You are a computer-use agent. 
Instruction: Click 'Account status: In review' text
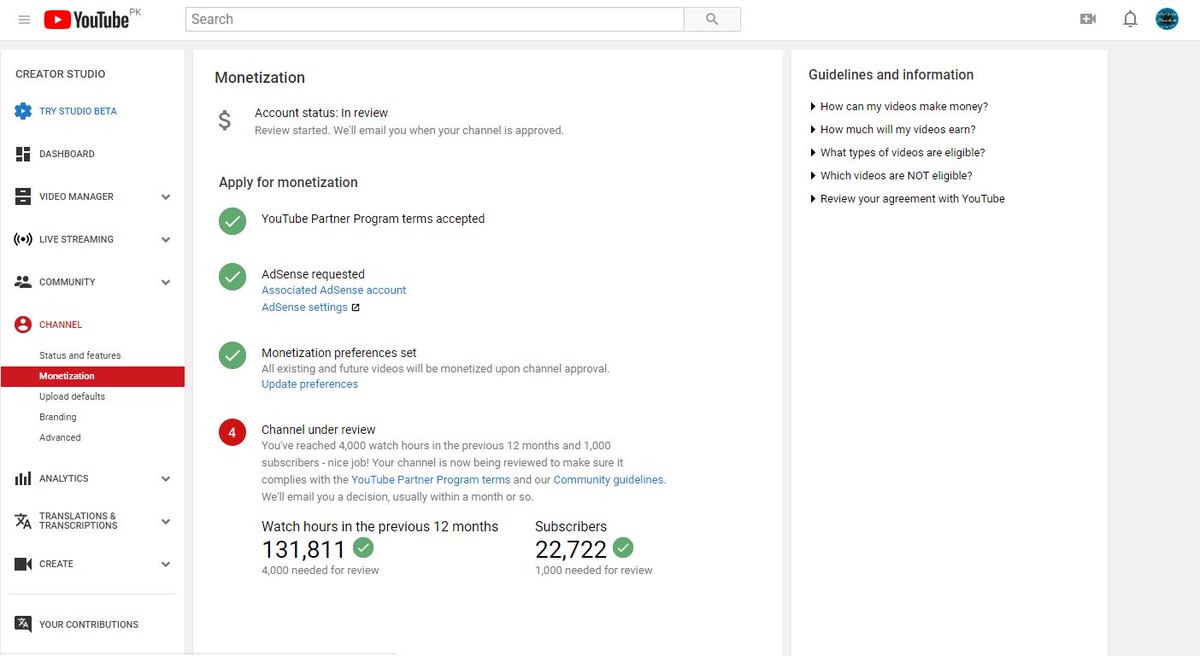click(321, 113)
